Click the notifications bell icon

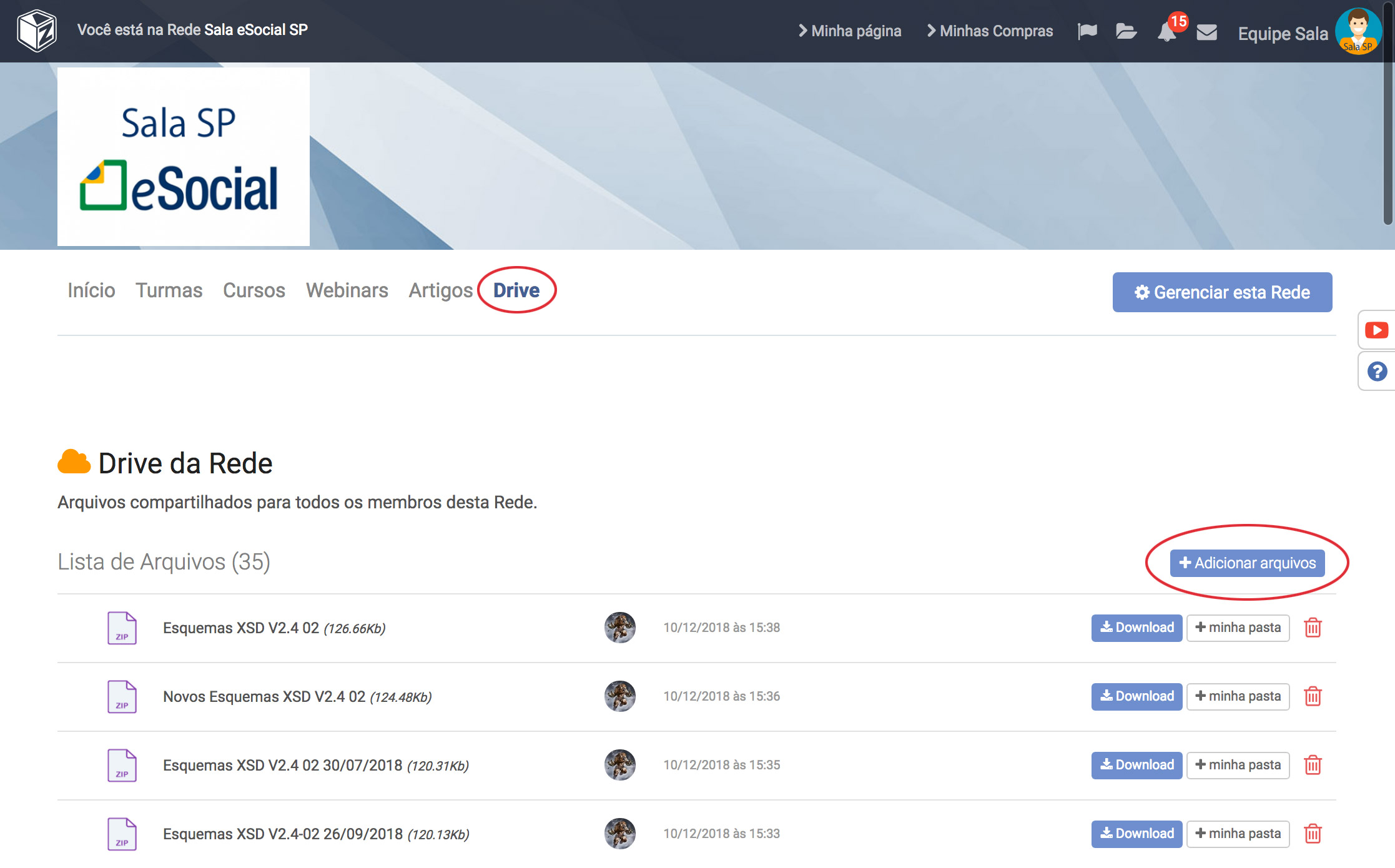(1166, 32)
